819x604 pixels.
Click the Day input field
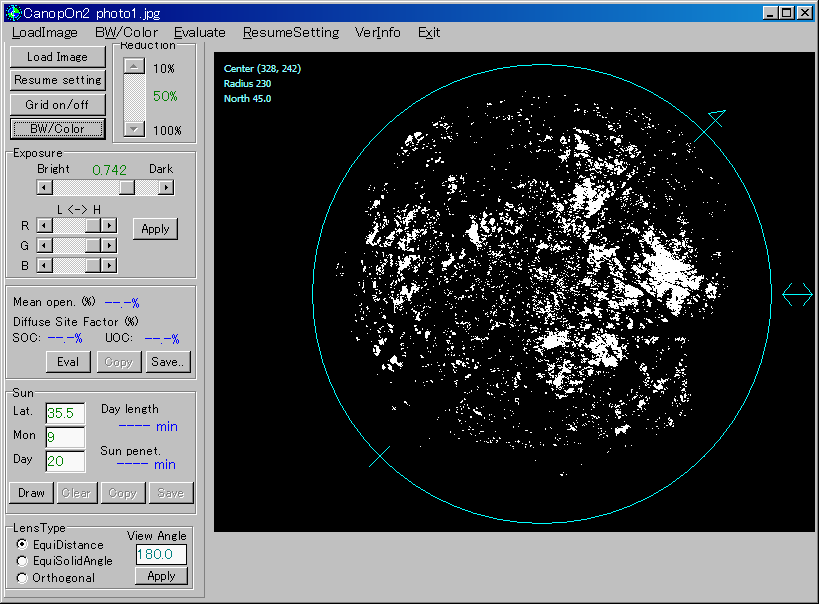coord(65,461)
